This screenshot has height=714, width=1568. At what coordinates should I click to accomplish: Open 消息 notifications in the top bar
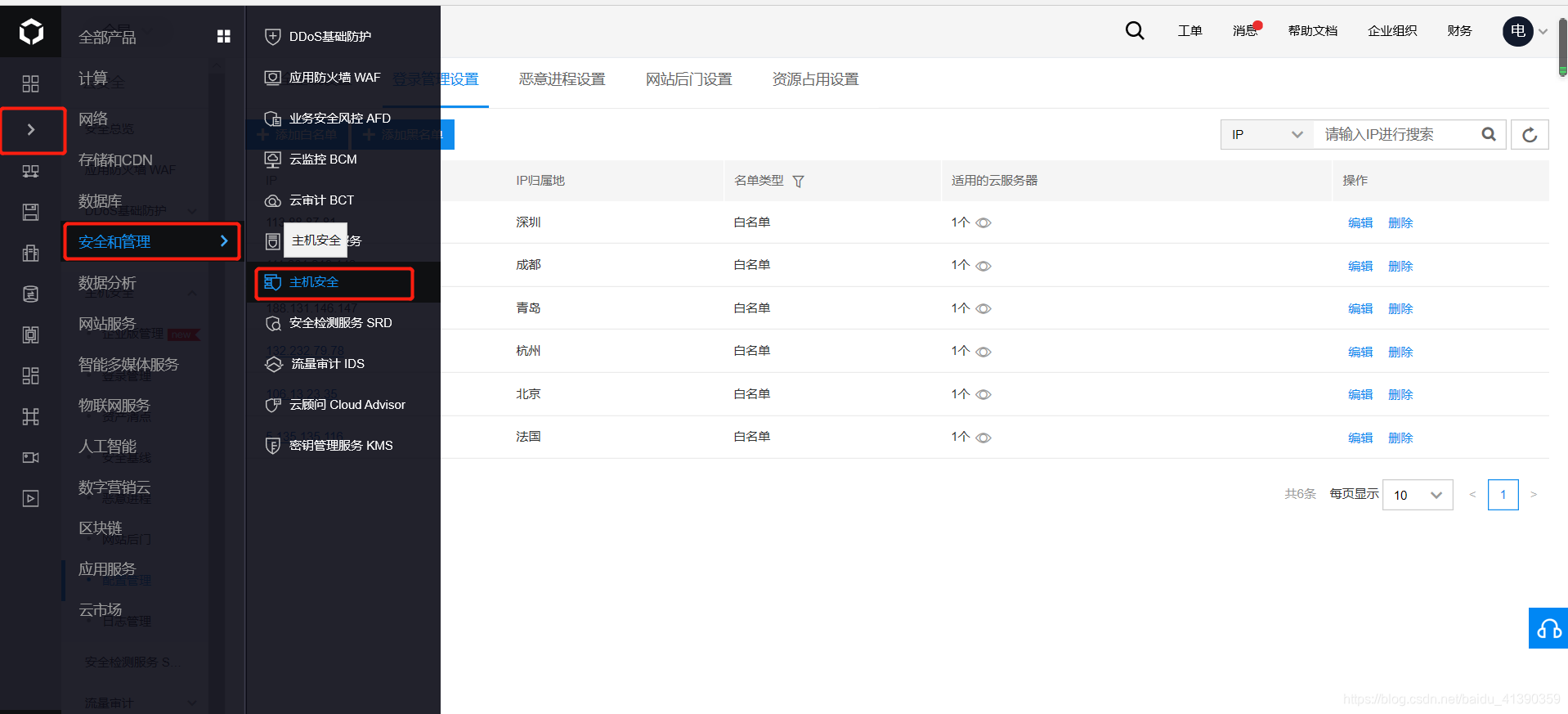(1245, 31)
